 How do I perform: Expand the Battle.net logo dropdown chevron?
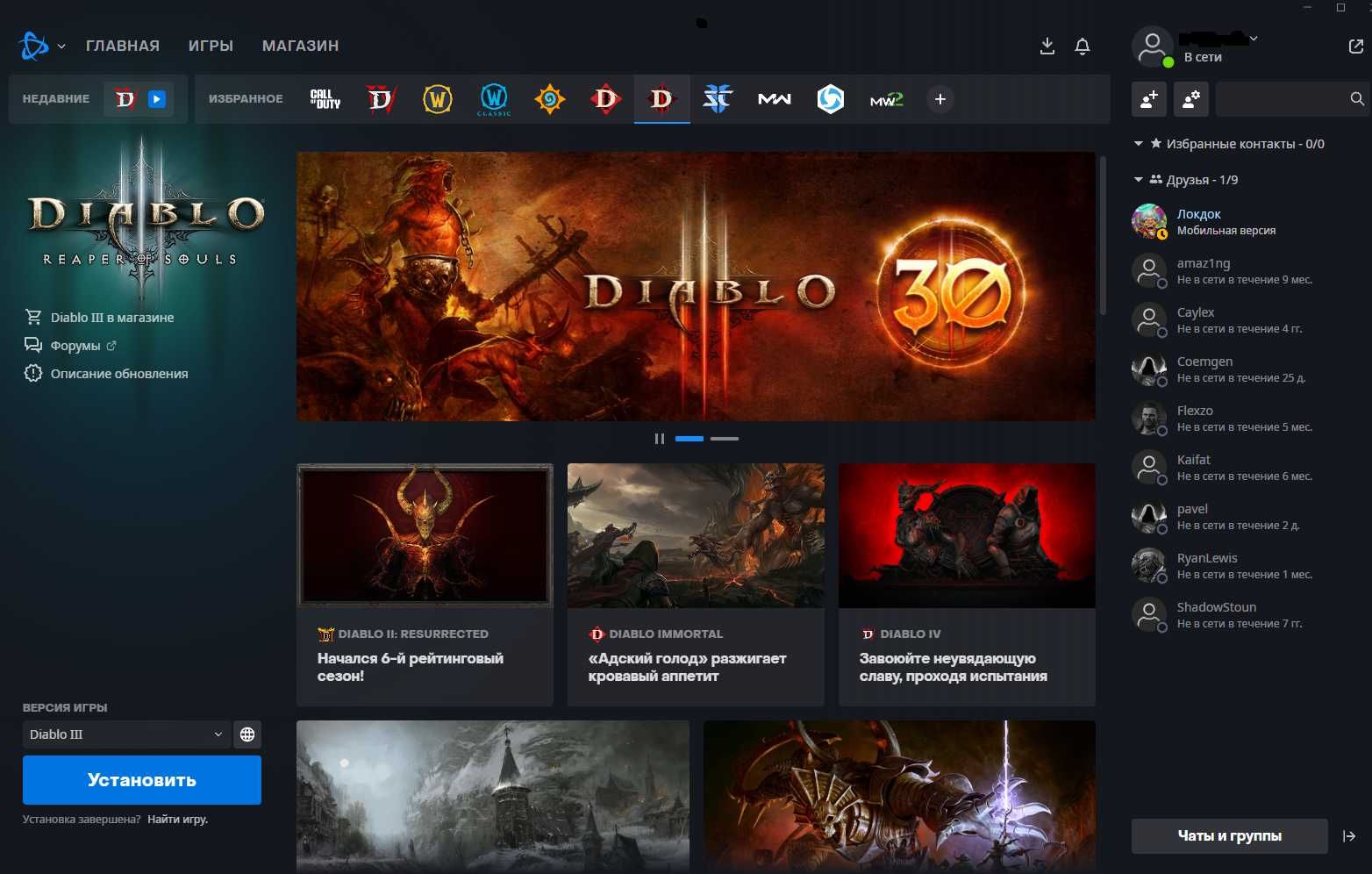pos(61,47)
